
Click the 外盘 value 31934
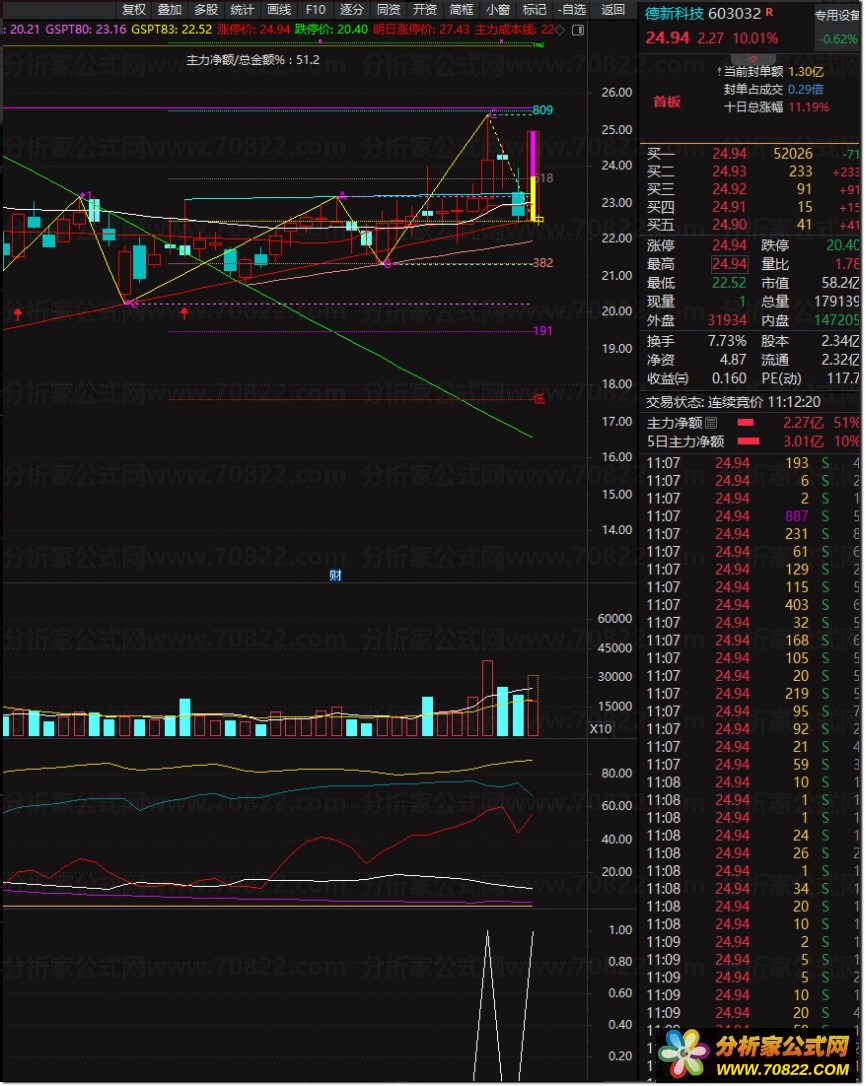727,320
